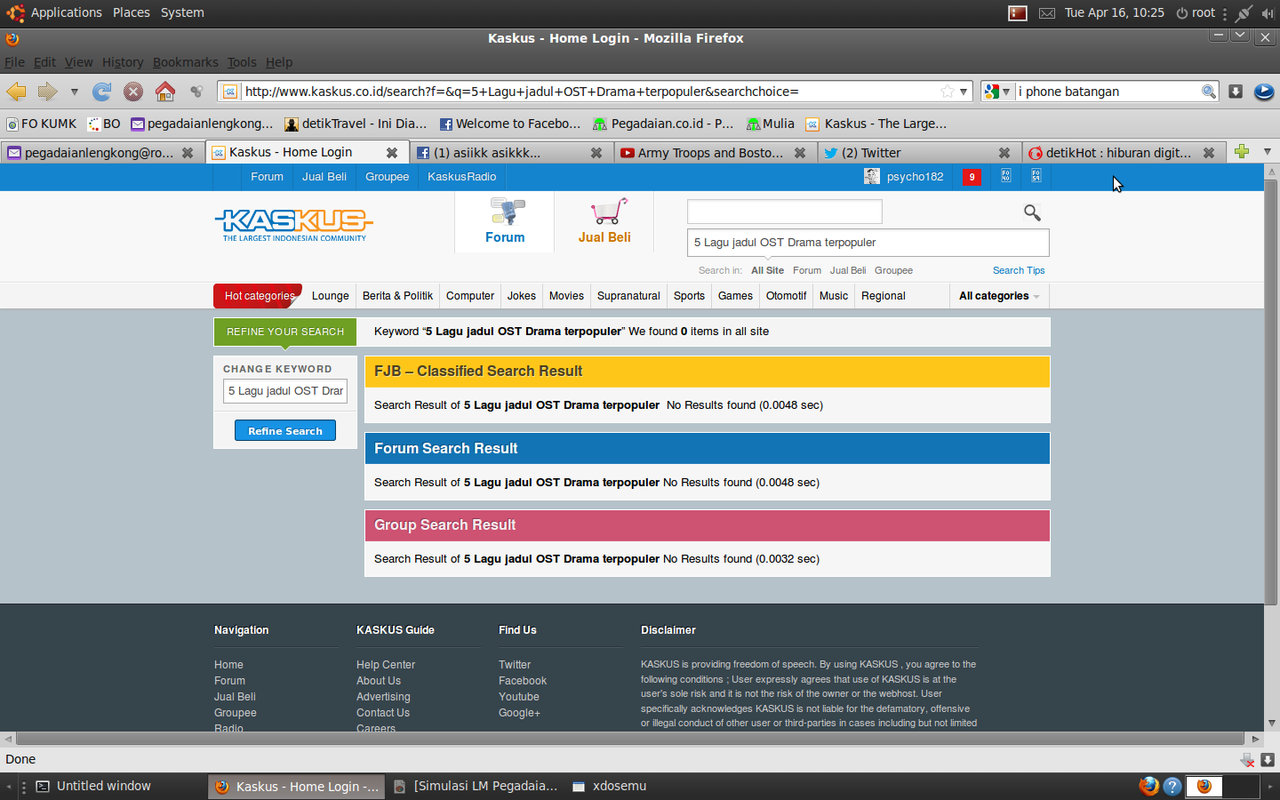The image size is (1280, 800).
Task: Expand the All categories dropdown
Action: (x=999, y=296)
